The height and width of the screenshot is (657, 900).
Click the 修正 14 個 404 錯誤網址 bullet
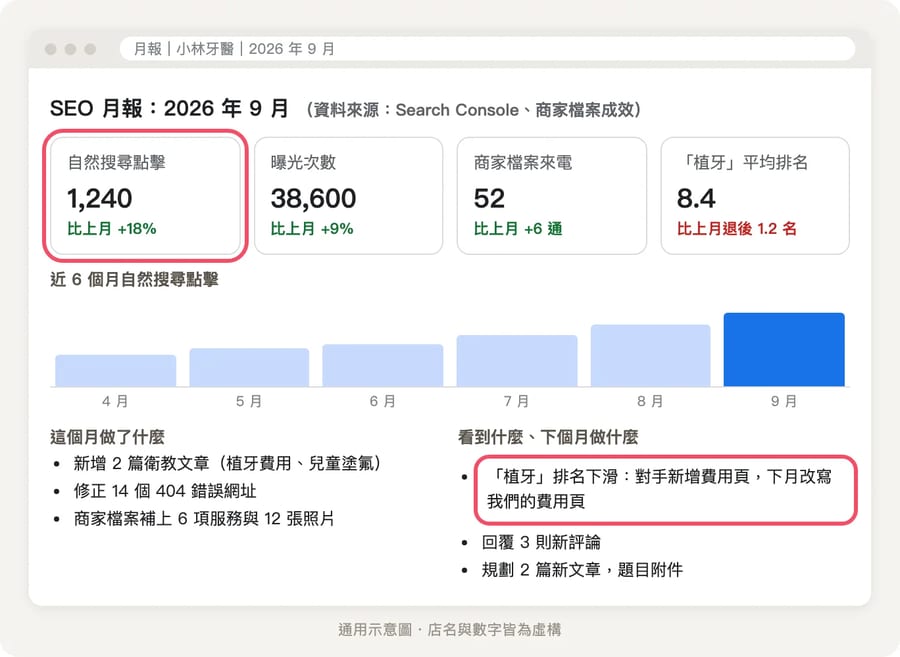coord(165,491)
